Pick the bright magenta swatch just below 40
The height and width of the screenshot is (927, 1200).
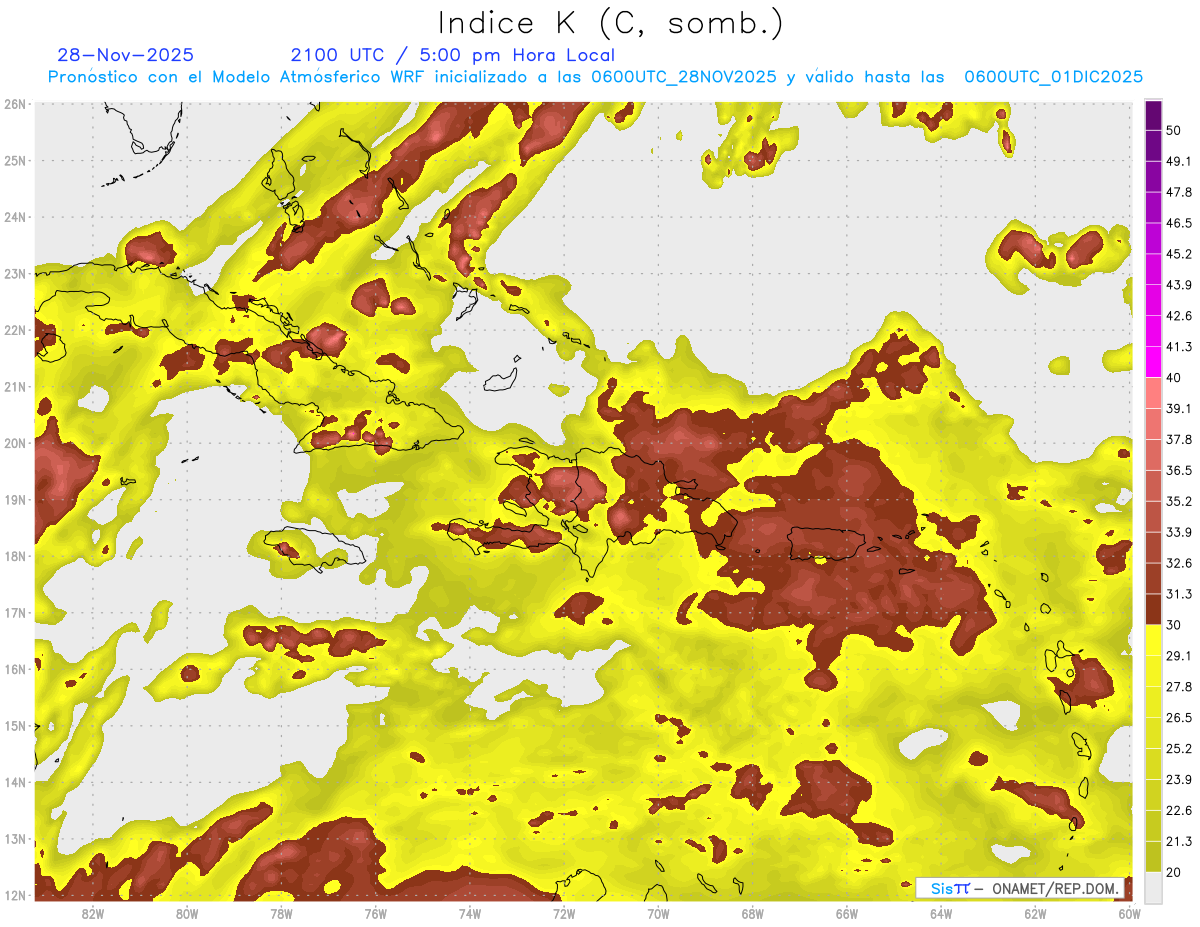(1153, 362)
